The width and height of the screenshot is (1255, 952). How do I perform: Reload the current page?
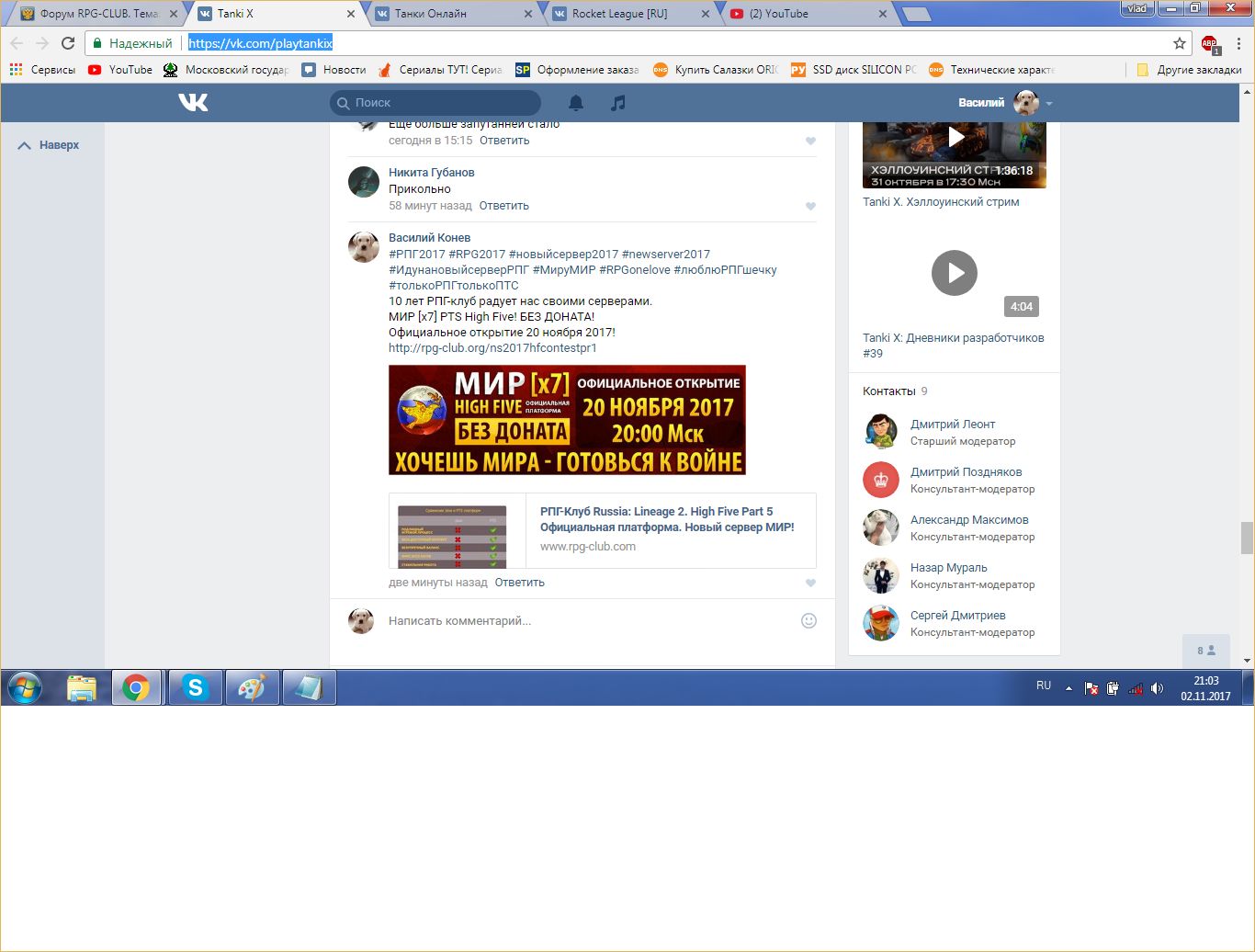(x=68, y=43)
